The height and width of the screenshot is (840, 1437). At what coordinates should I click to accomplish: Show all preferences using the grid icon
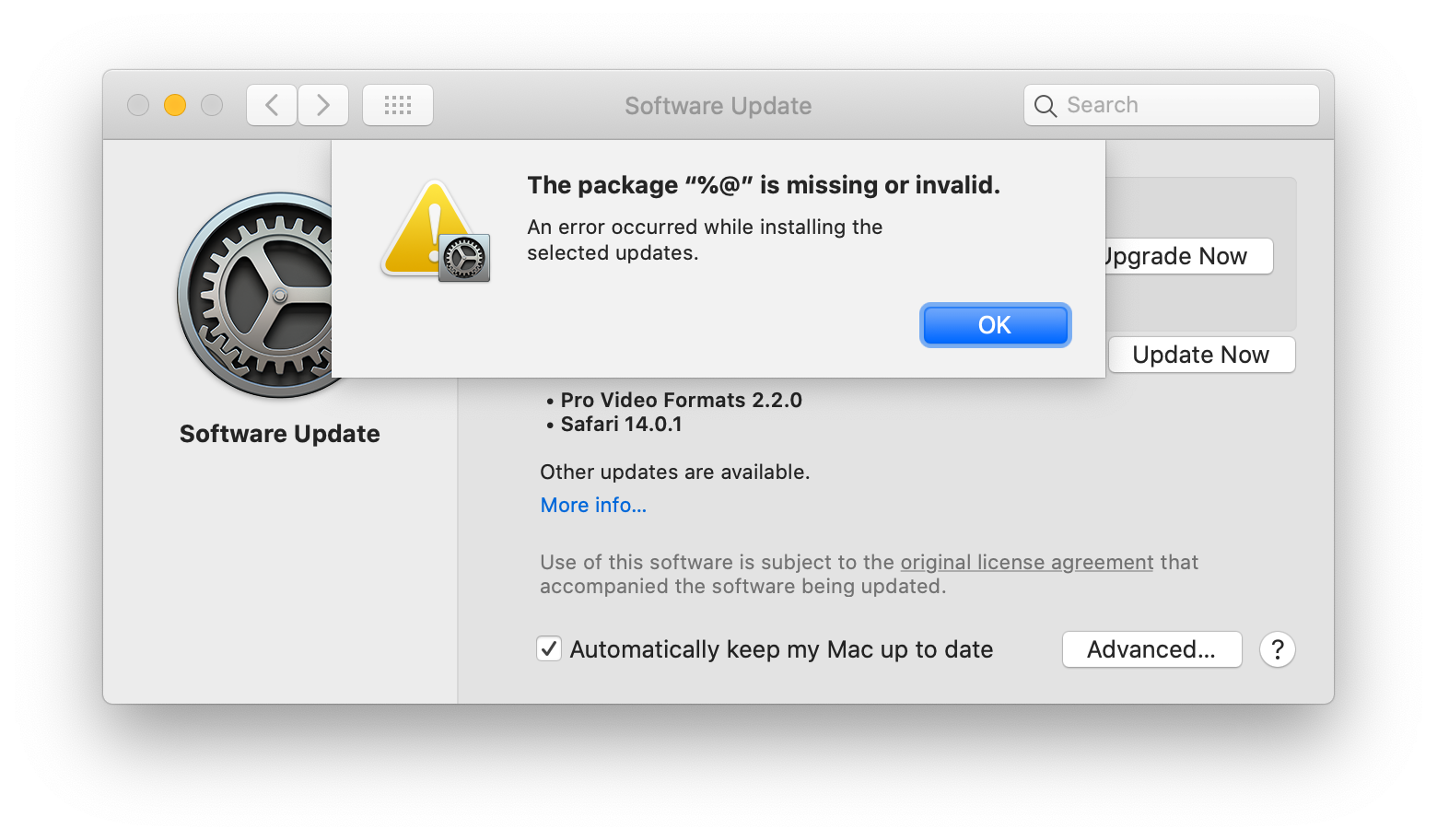pos(398,105)
